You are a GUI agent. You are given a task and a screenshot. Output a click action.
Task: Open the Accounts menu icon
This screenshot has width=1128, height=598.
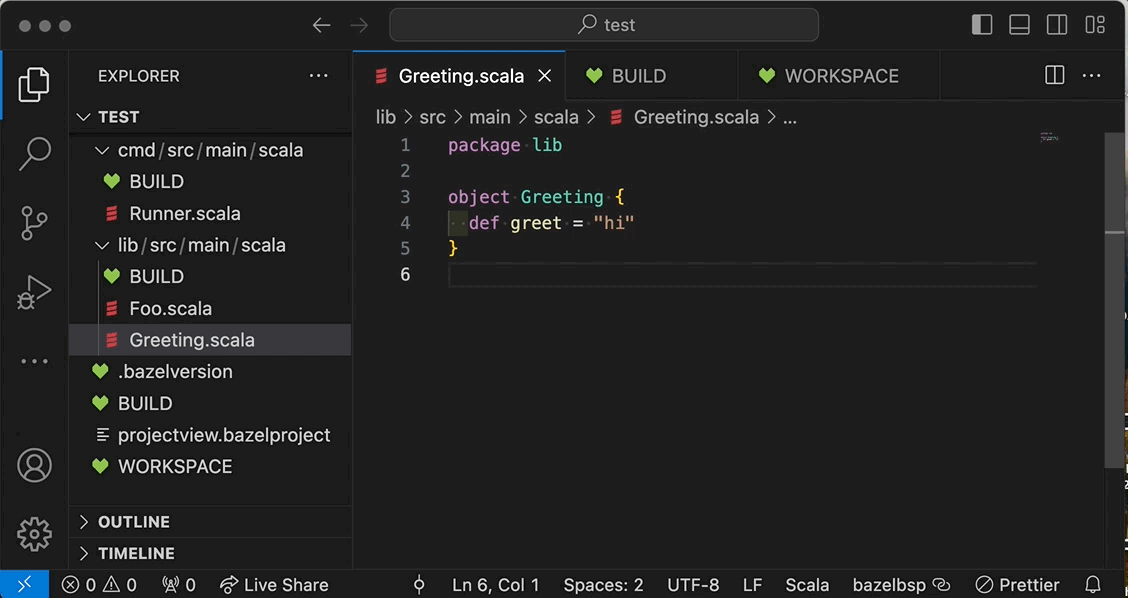(34, 465)
